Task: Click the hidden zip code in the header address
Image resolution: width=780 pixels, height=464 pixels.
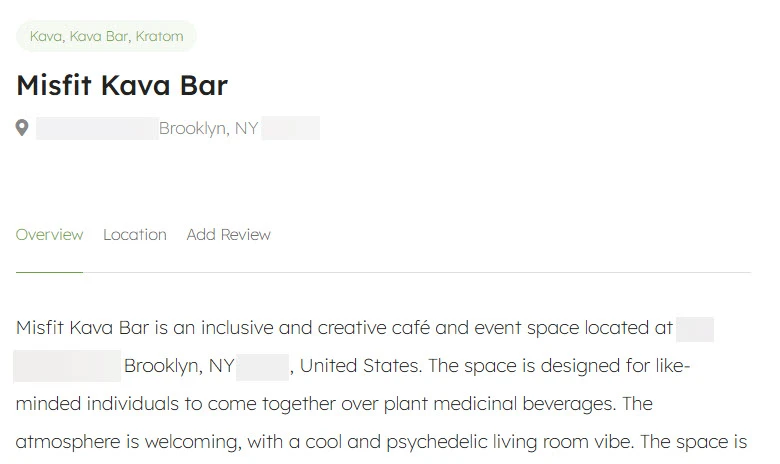Action: point(290,128)
